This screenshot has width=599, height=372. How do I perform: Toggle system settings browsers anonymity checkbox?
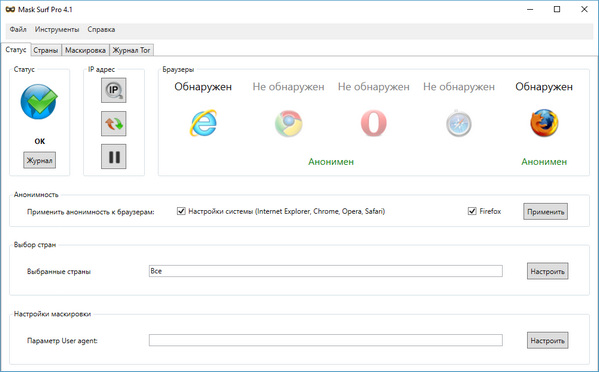point(181,211)
